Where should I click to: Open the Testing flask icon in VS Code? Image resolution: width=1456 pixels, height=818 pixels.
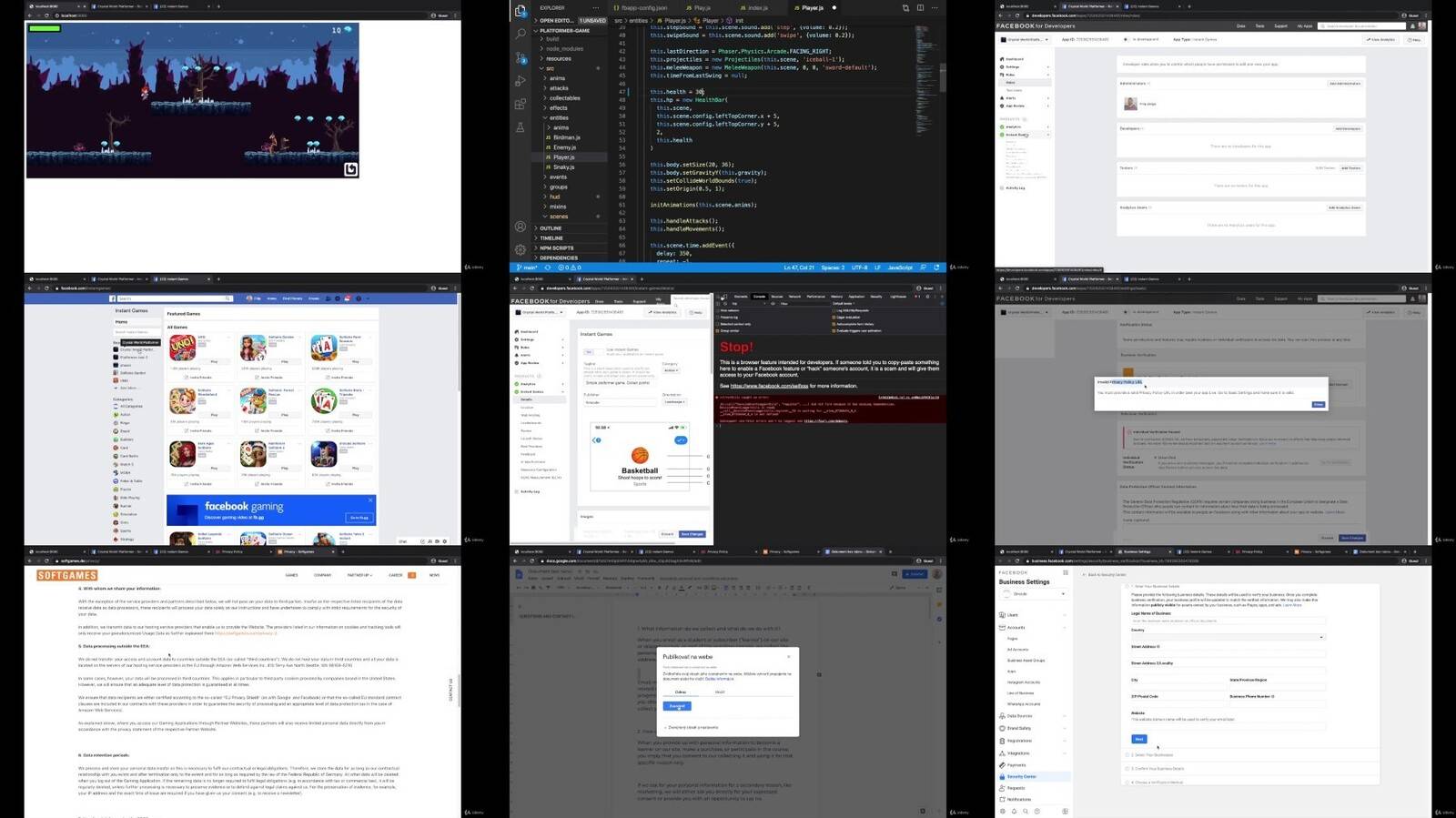[x=521, y=128]
